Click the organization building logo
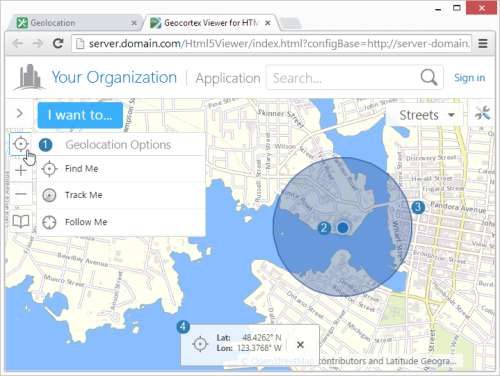Viewport: 500px width, 376px height. 29,77
